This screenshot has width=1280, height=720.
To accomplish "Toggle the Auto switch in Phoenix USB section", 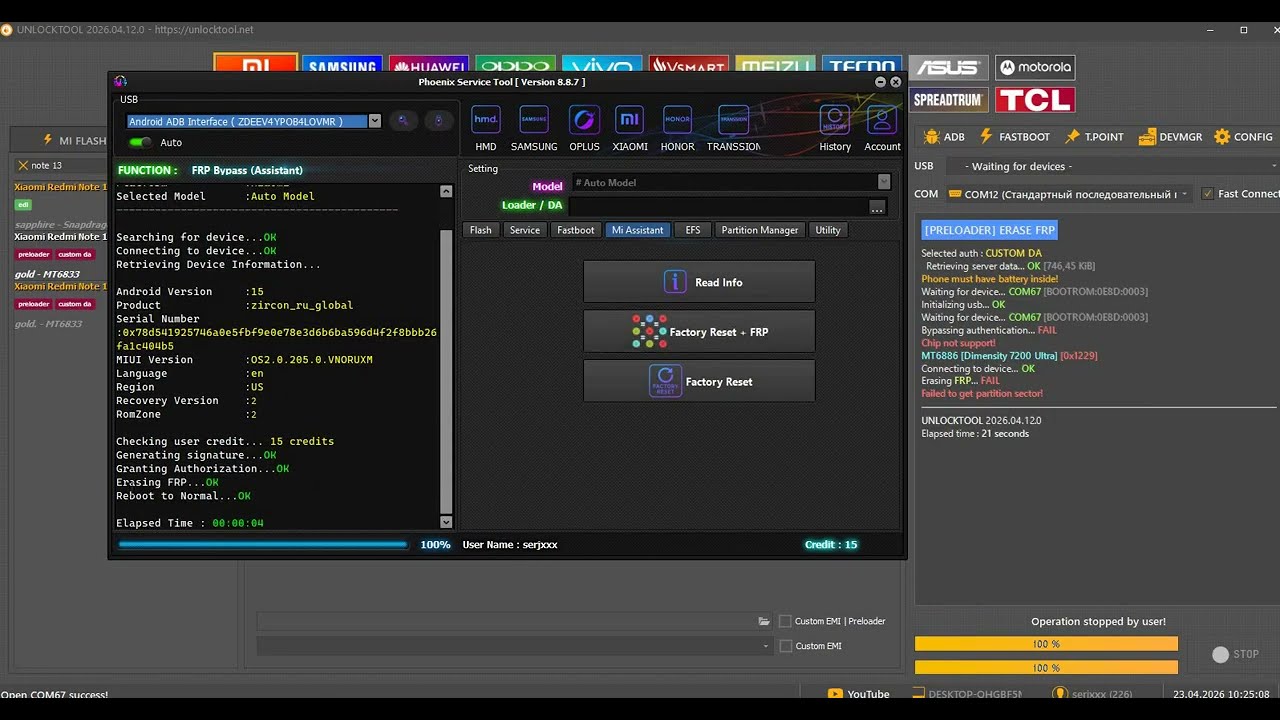I will pyautogui.click(x=140, y=143).
